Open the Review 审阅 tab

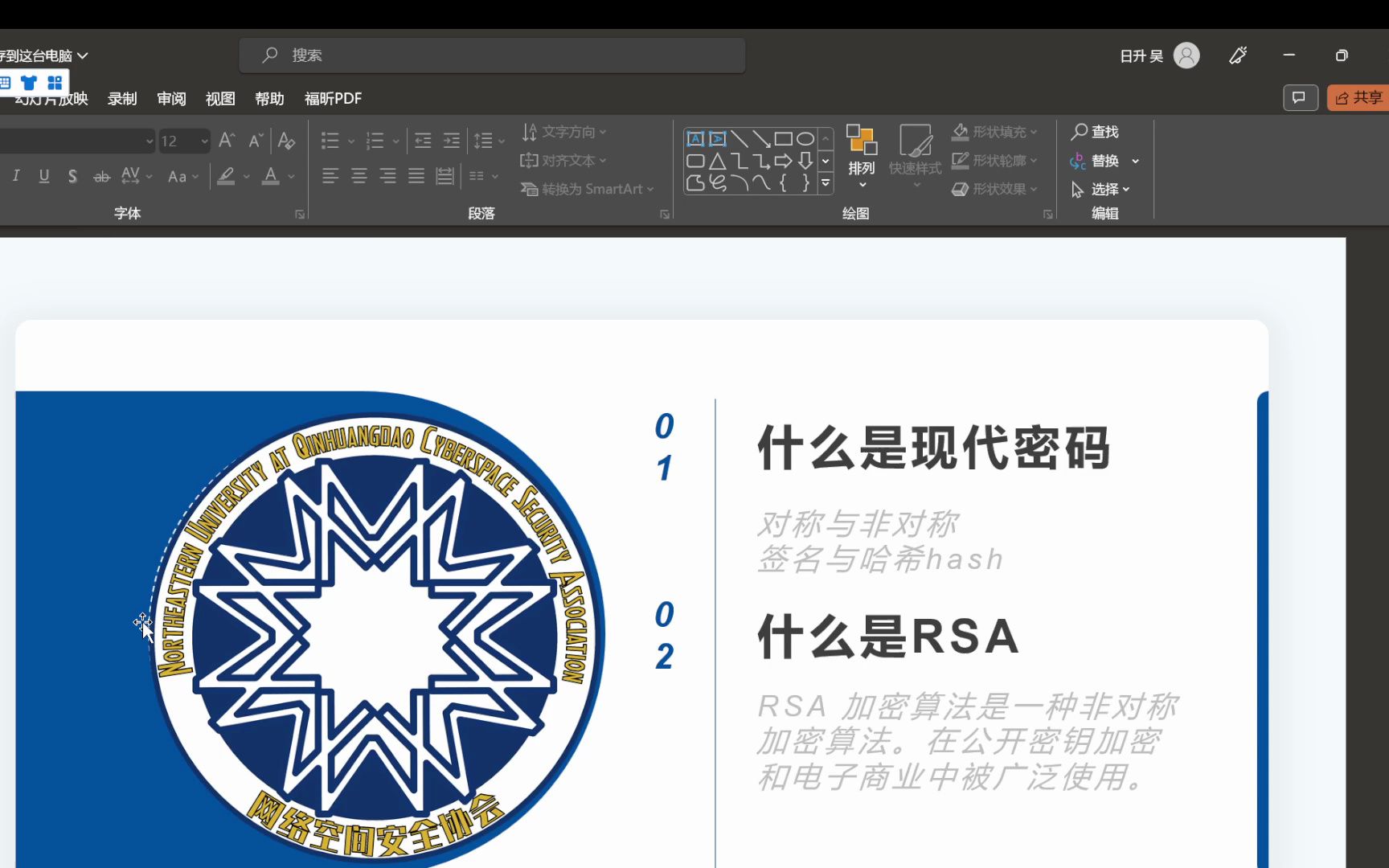click(171, 99)
